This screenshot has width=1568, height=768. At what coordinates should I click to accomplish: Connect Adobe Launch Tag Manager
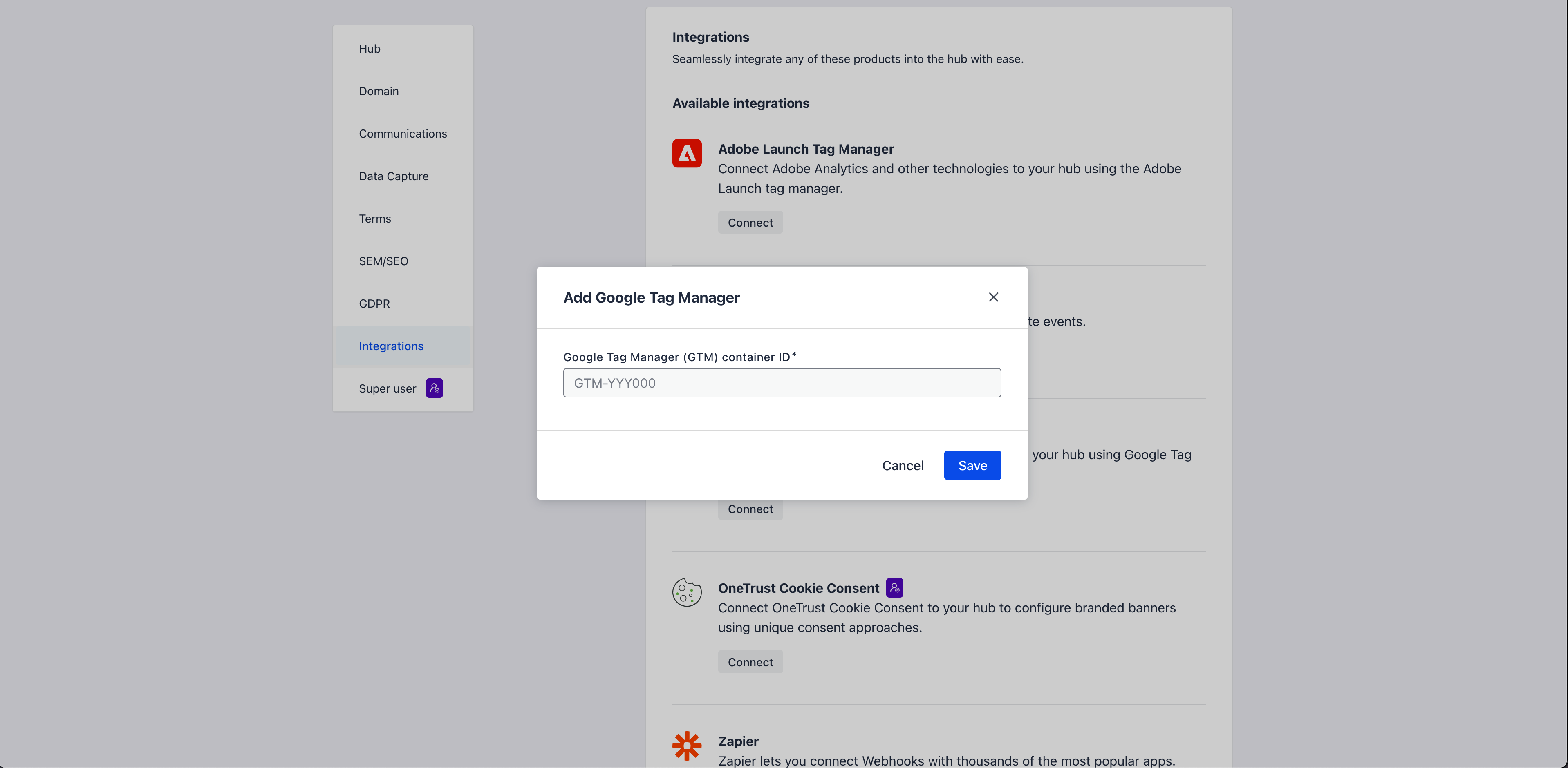[750, 223]
